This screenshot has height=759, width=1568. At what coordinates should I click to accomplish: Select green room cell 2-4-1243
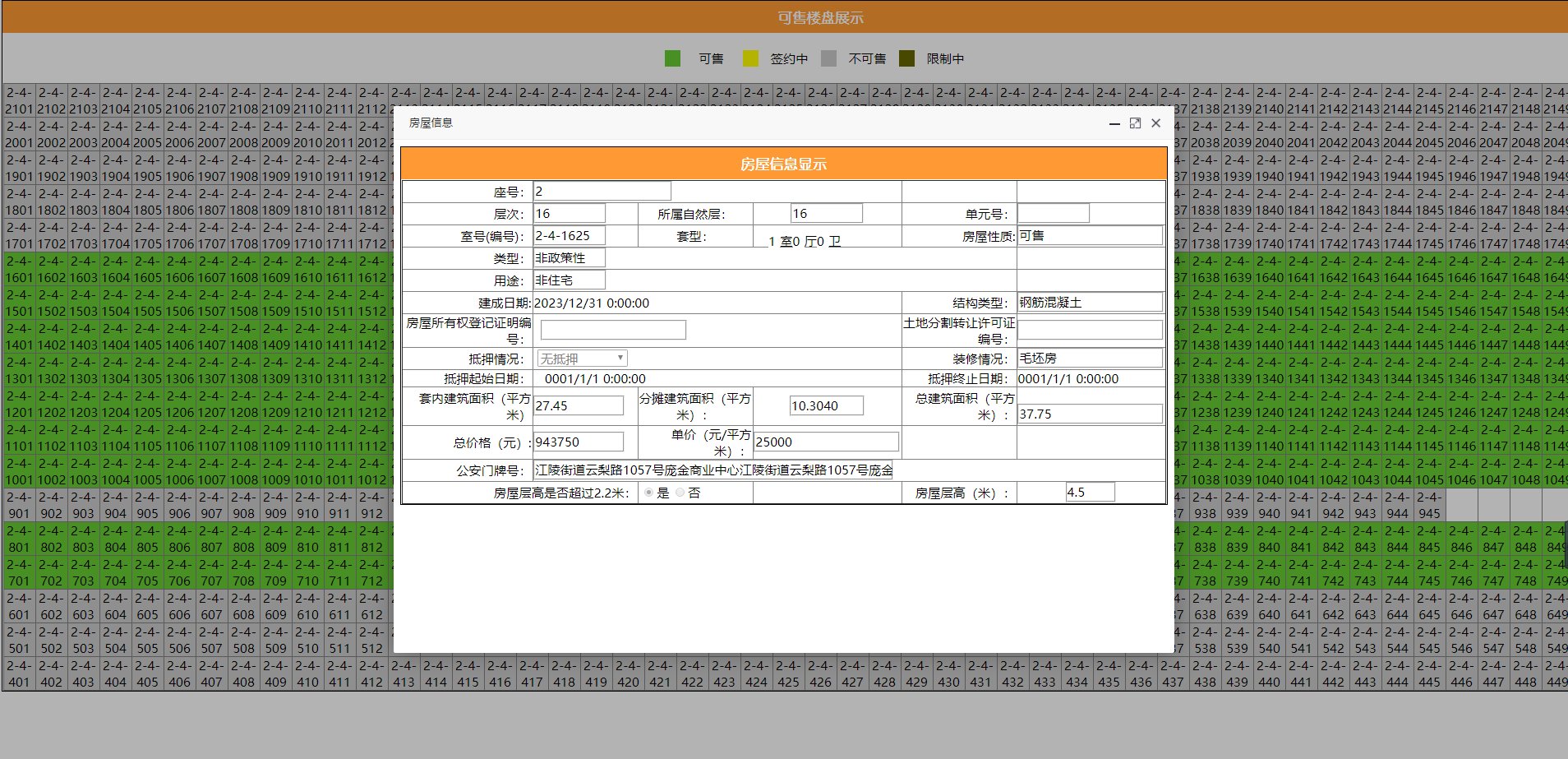pos(1365,404)
